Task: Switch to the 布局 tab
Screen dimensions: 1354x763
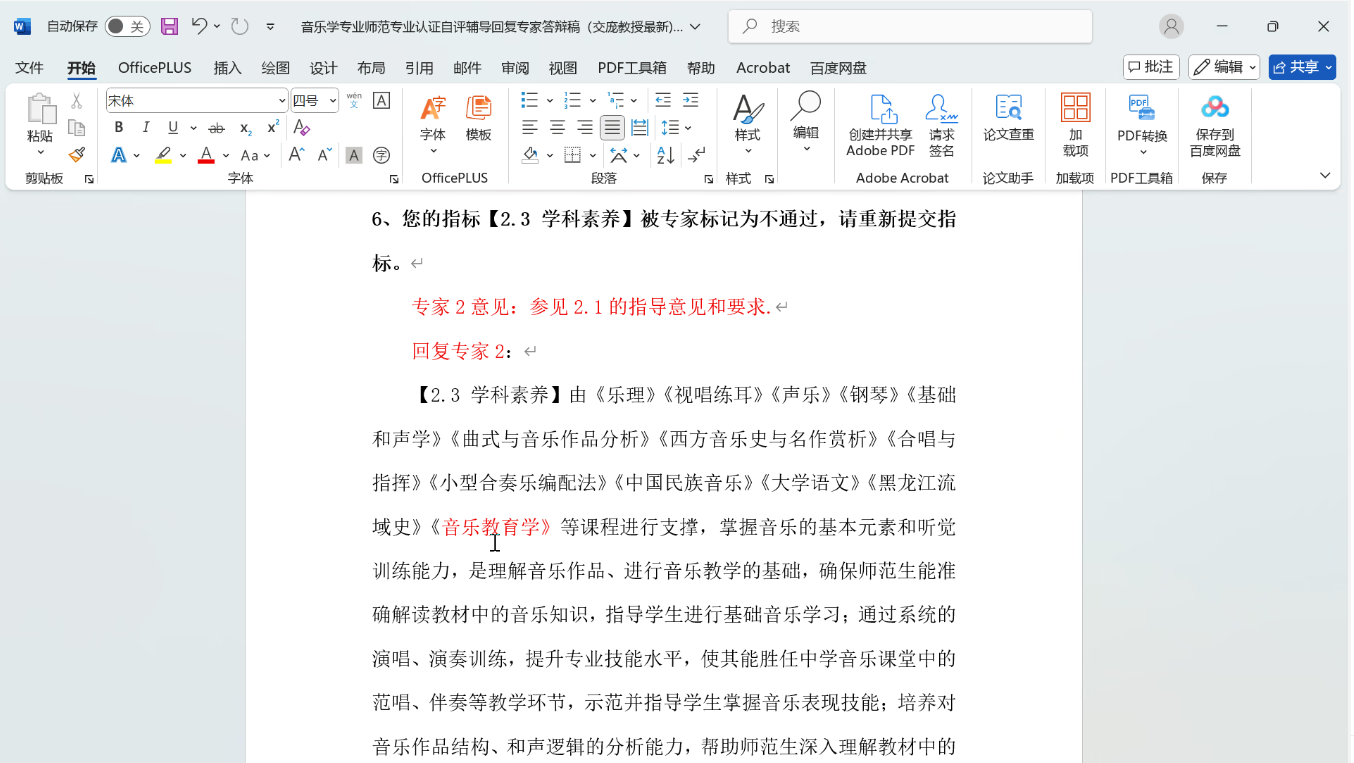Action: pos(371,68)
